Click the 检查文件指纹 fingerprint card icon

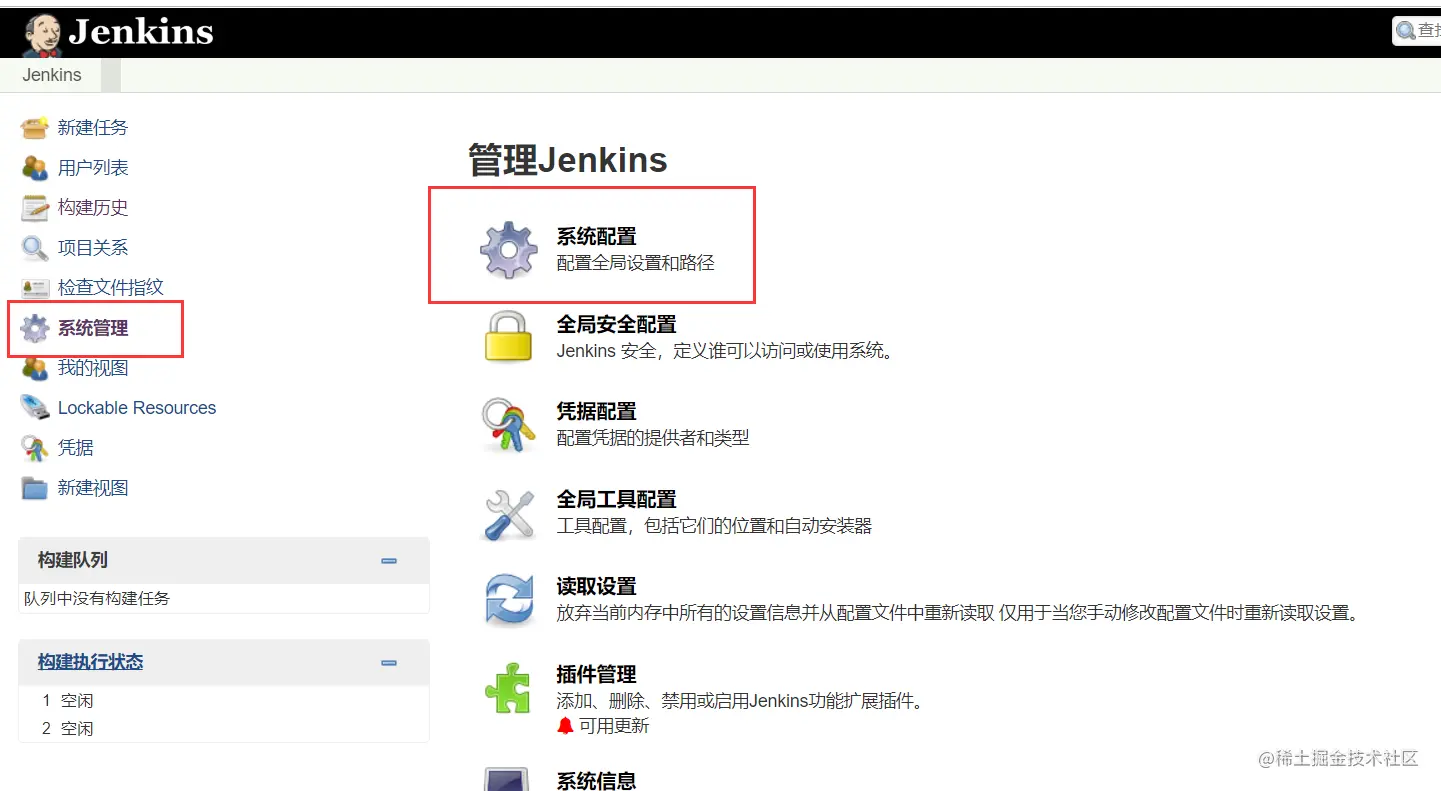coord(35,288)
